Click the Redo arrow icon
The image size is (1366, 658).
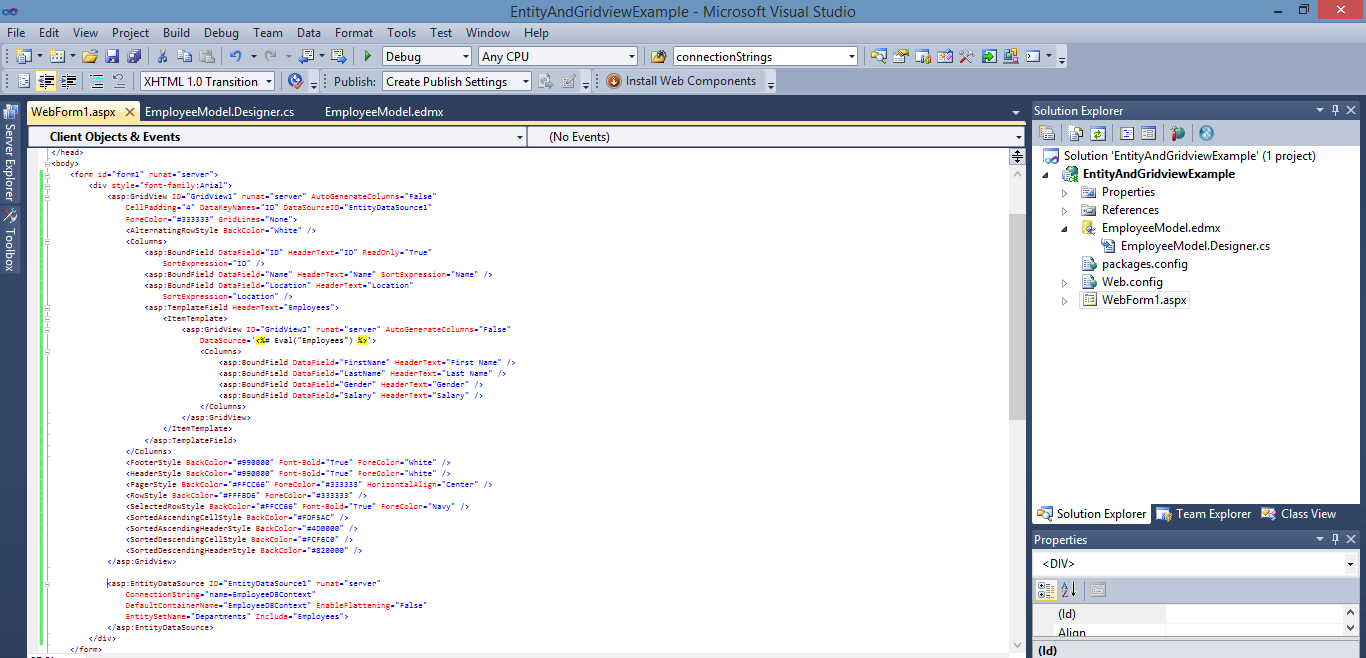point(271,56)
